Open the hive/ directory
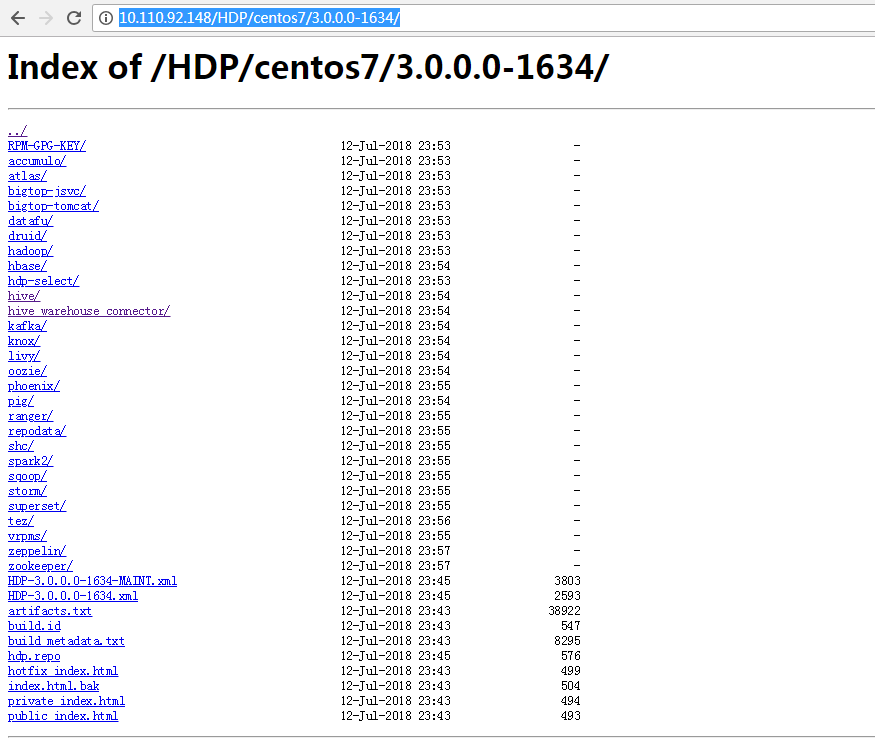Viewport: 875px width, 741px height. (24, 296)
